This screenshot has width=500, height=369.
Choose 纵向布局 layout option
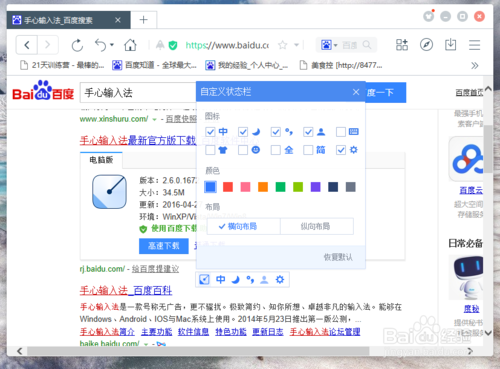click(x=317, y=226)
